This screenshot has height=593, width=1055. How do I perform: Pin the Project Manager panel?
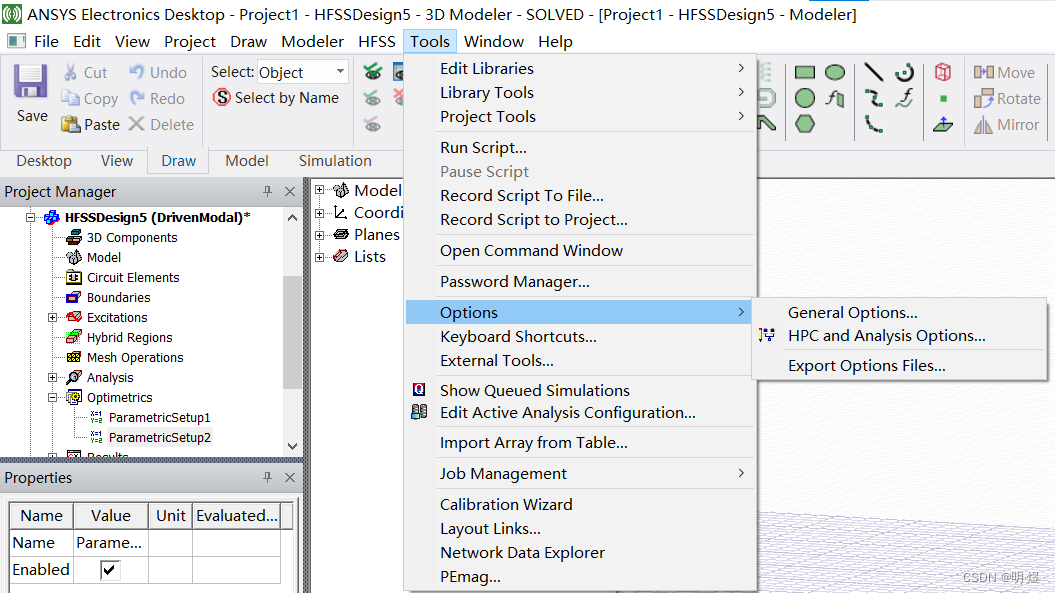267,192
